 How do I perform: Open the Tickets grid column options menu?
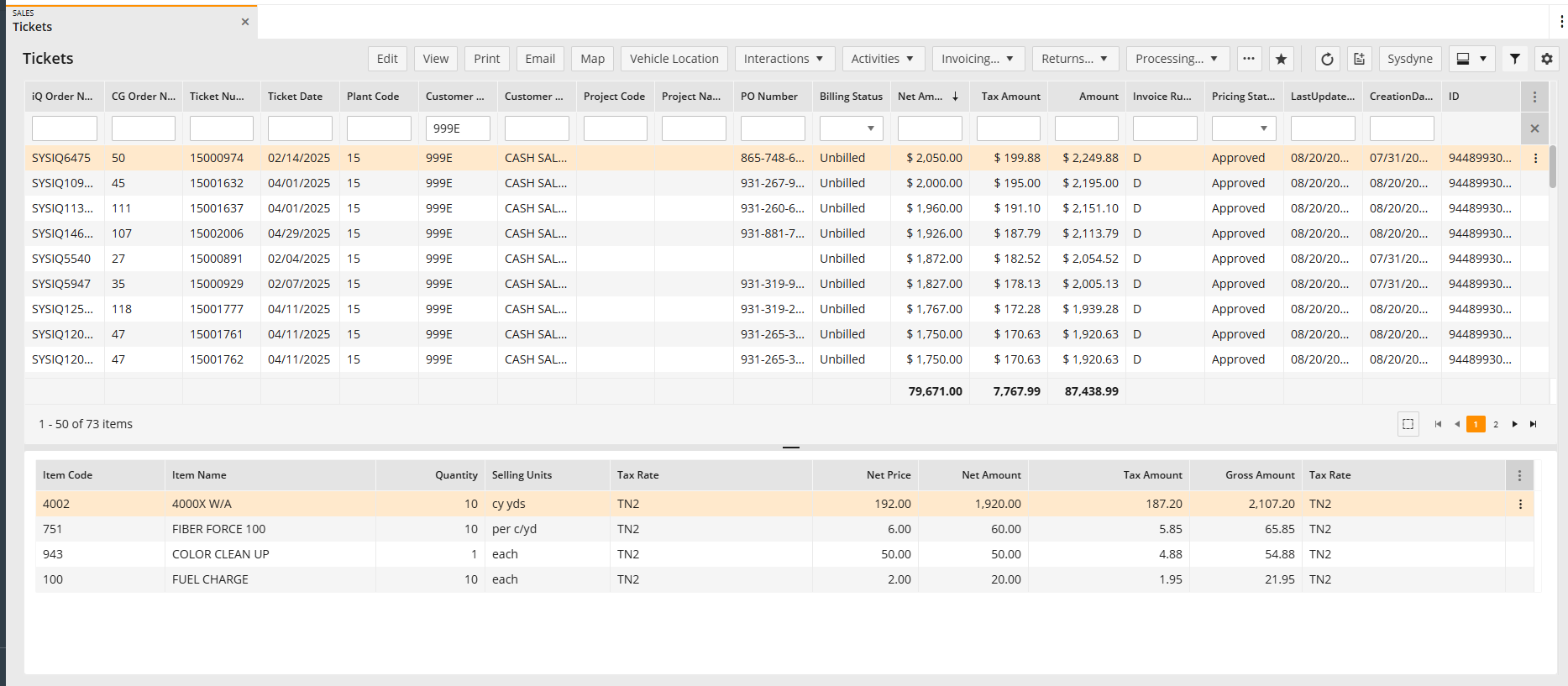click(x=1534, y=97)
